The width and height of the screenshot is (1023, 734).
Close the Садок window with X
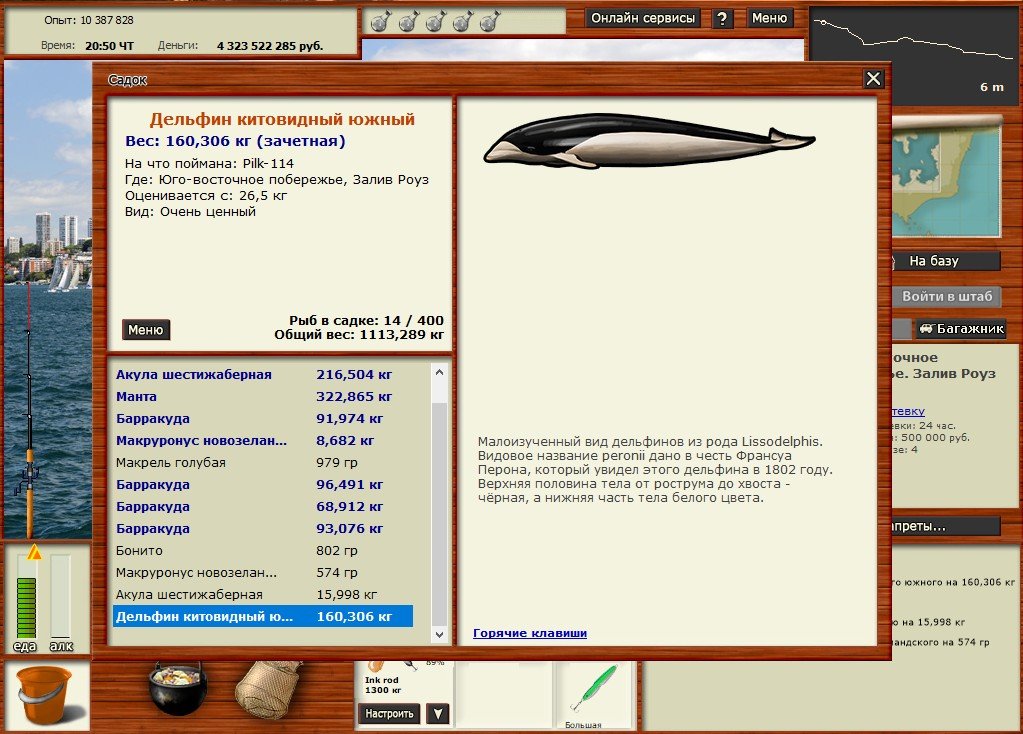pos(873,79)
